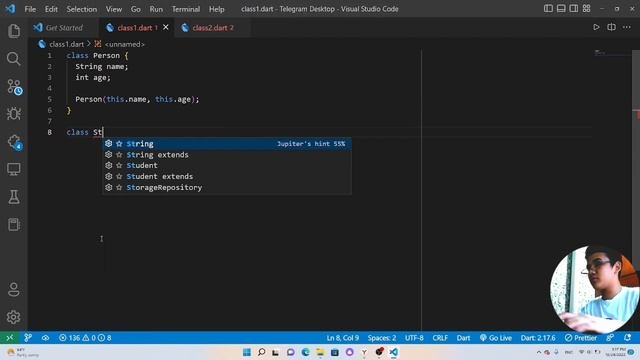Viewport: 640px width, 360px height.
Task: Click the Prettier status item
Action: click(x=580, y=338)
